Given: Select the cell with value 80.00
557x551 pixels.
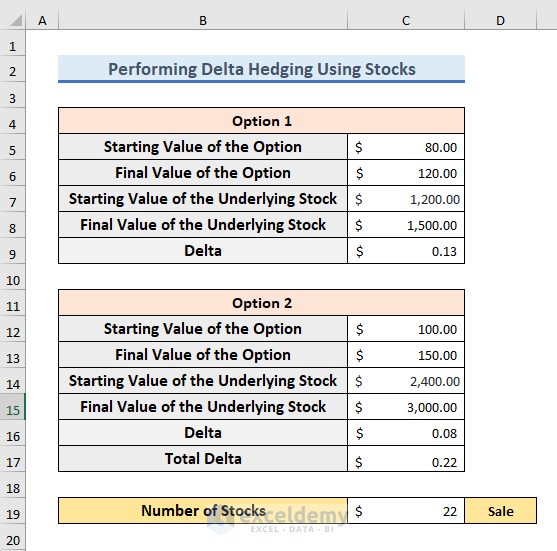Looking at the screenshot, I should (x=406, y=147).
